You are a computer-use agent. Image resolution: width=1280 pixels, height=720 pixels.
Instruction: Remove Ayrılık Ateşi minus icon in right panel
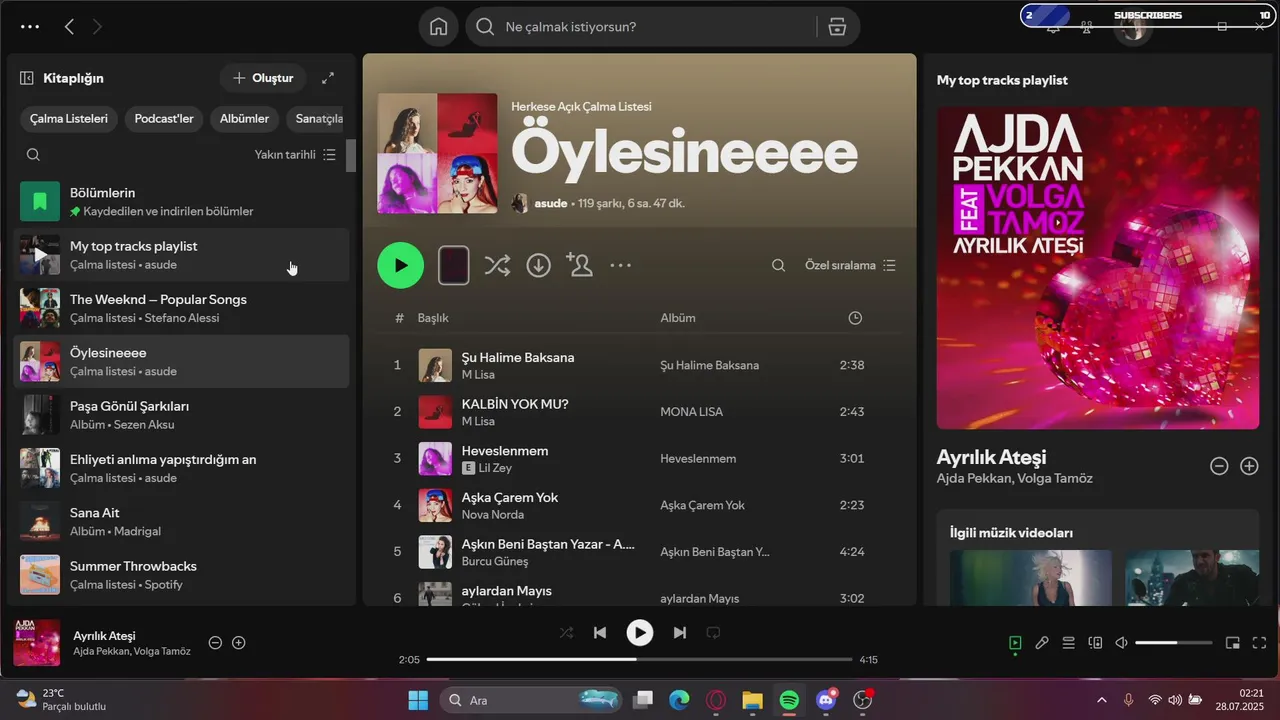click(x=1219, y=466)
